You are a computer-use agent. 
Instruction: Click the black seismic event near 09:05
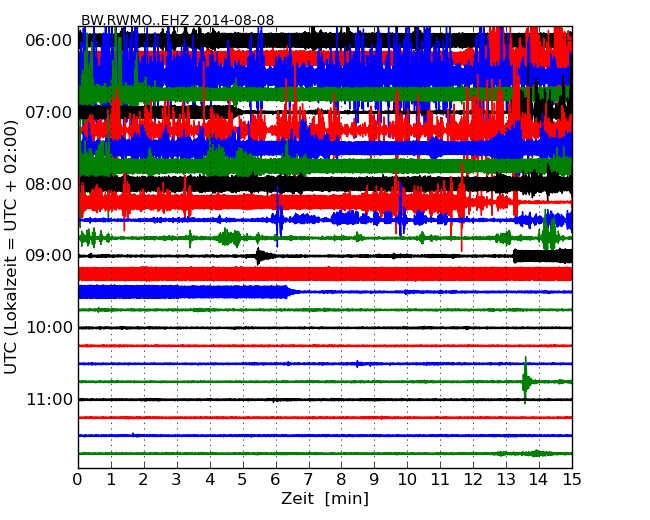tap(262, 257)
